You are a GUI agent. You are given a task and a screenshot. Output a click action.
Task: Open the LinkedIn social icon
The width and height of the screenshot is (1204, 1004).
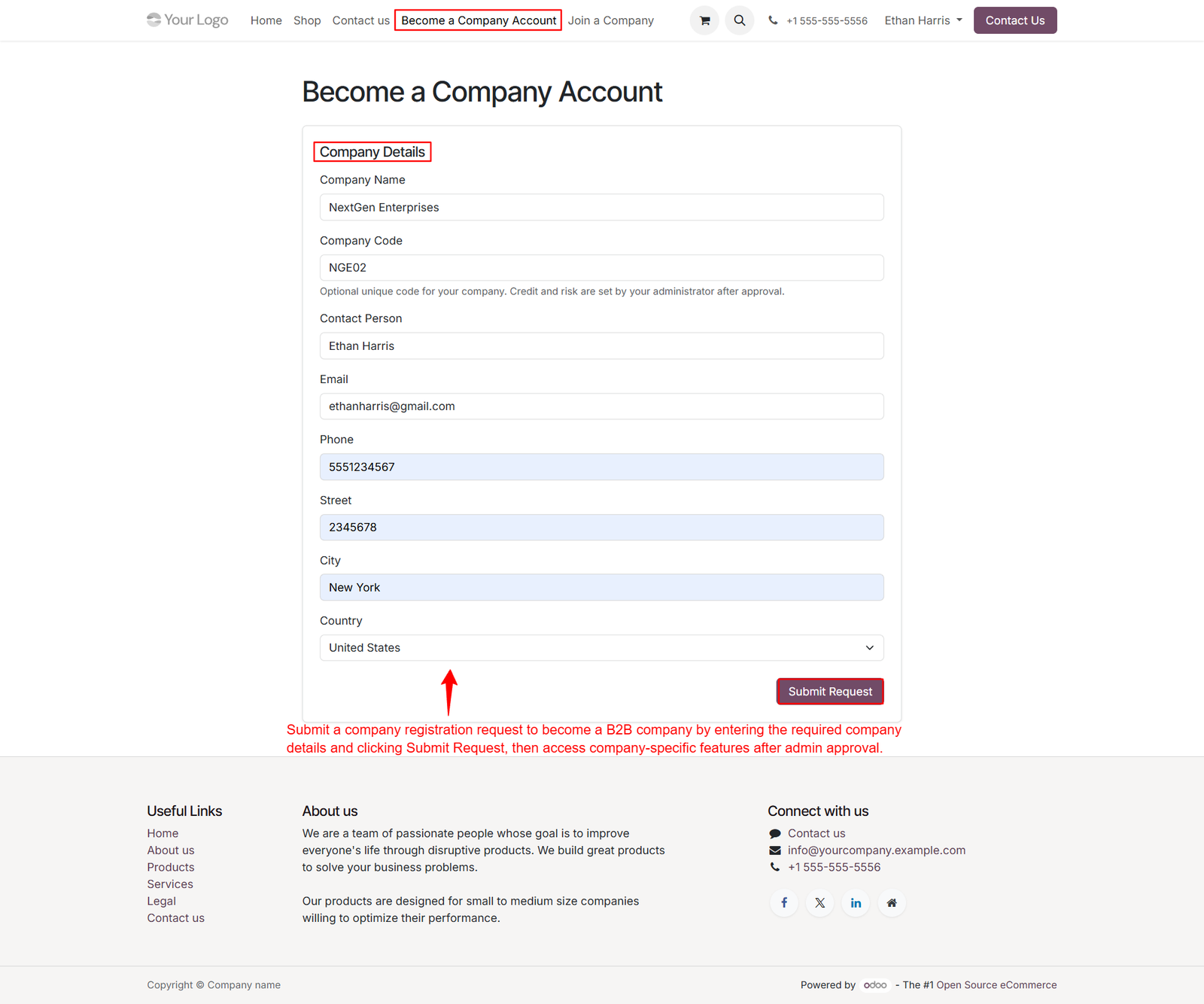pos(856,902)
